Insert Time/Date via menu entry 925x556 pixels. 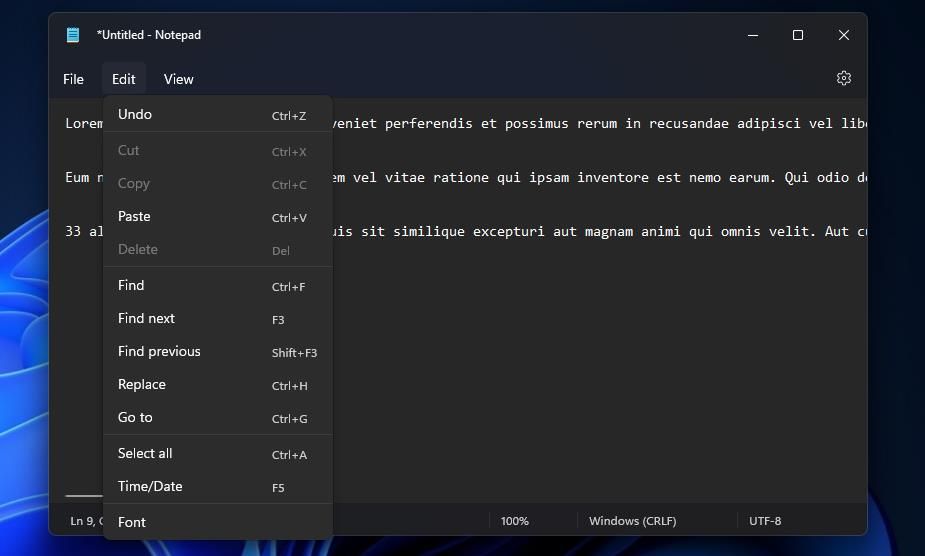pyautogui.click(x=218, y=487)
